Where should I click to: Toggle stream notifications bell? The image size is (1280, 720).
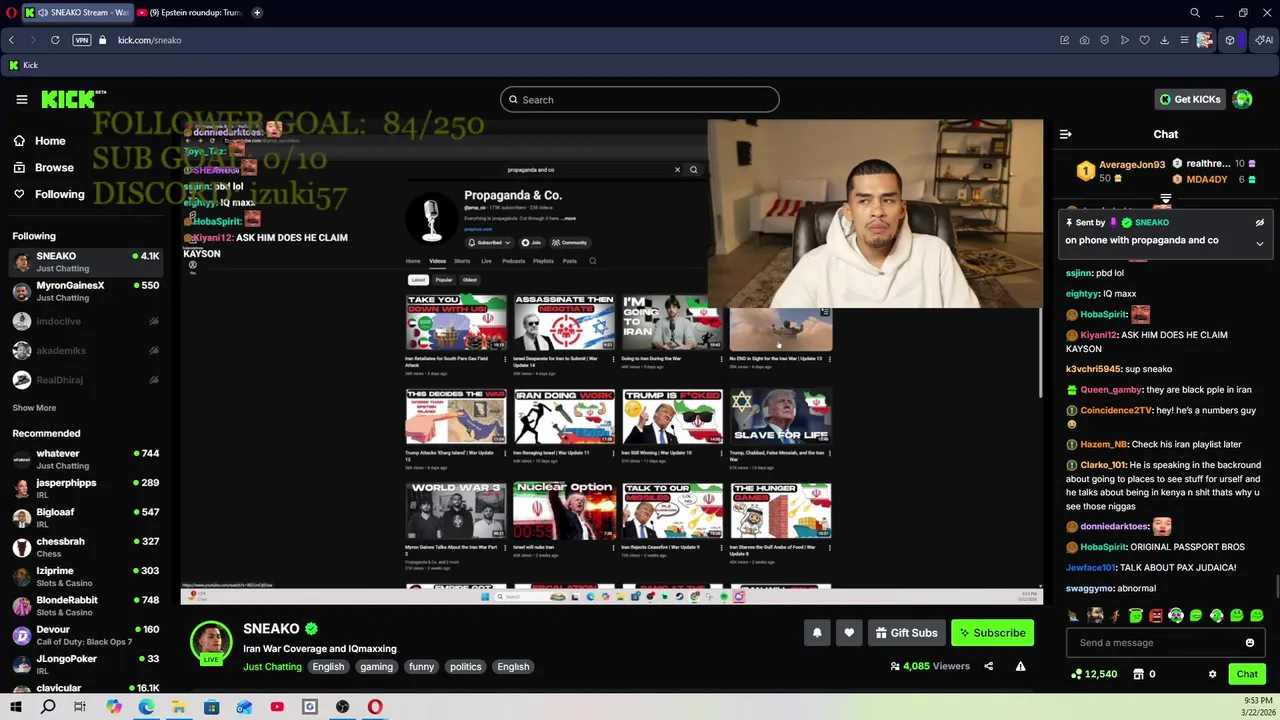817,632
